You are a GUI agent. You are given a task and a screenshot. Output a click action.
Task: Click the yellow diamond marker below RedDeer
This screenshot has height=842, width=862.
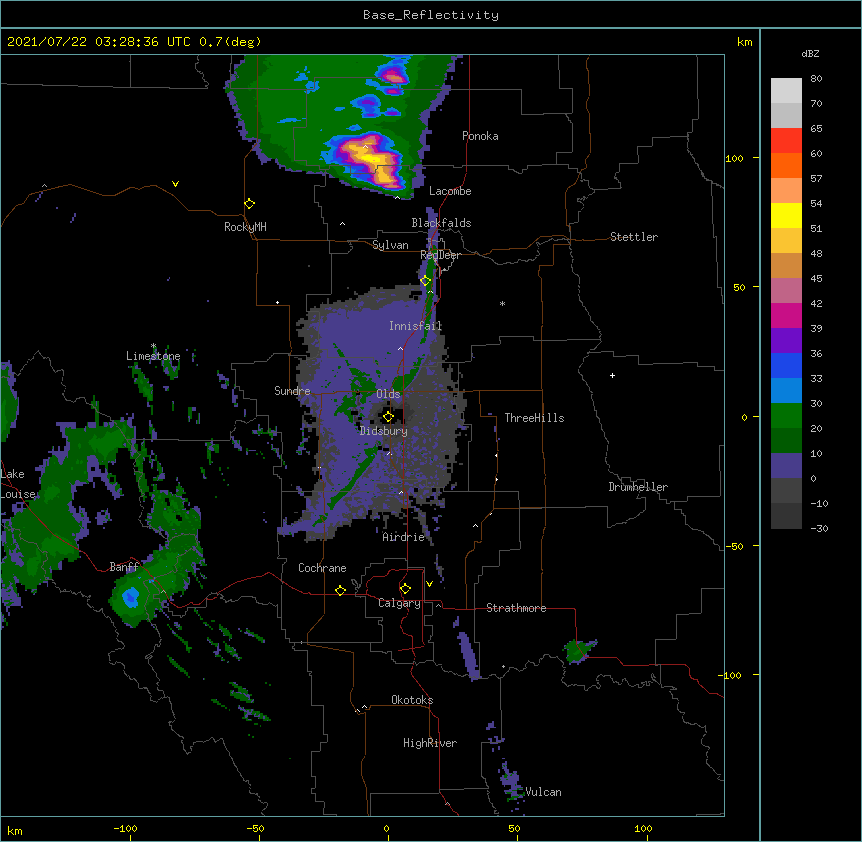coord(426,281)
